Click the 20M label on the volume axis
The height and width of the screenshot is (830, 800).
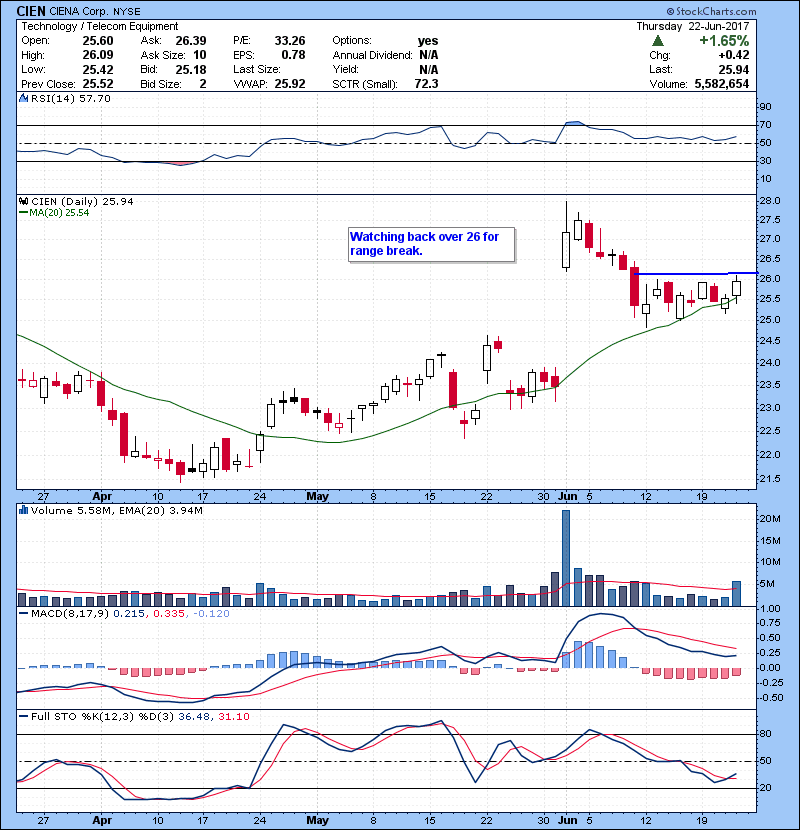(x=770, y=519)
